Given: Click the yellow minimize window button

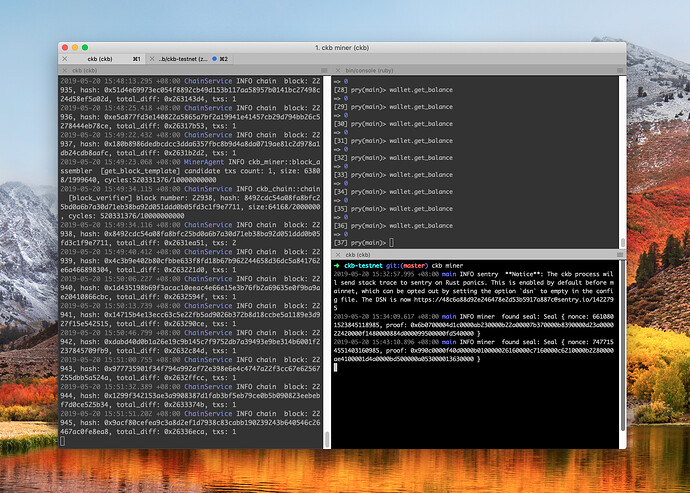Looking at the screenshot, I should click(75, 48).
